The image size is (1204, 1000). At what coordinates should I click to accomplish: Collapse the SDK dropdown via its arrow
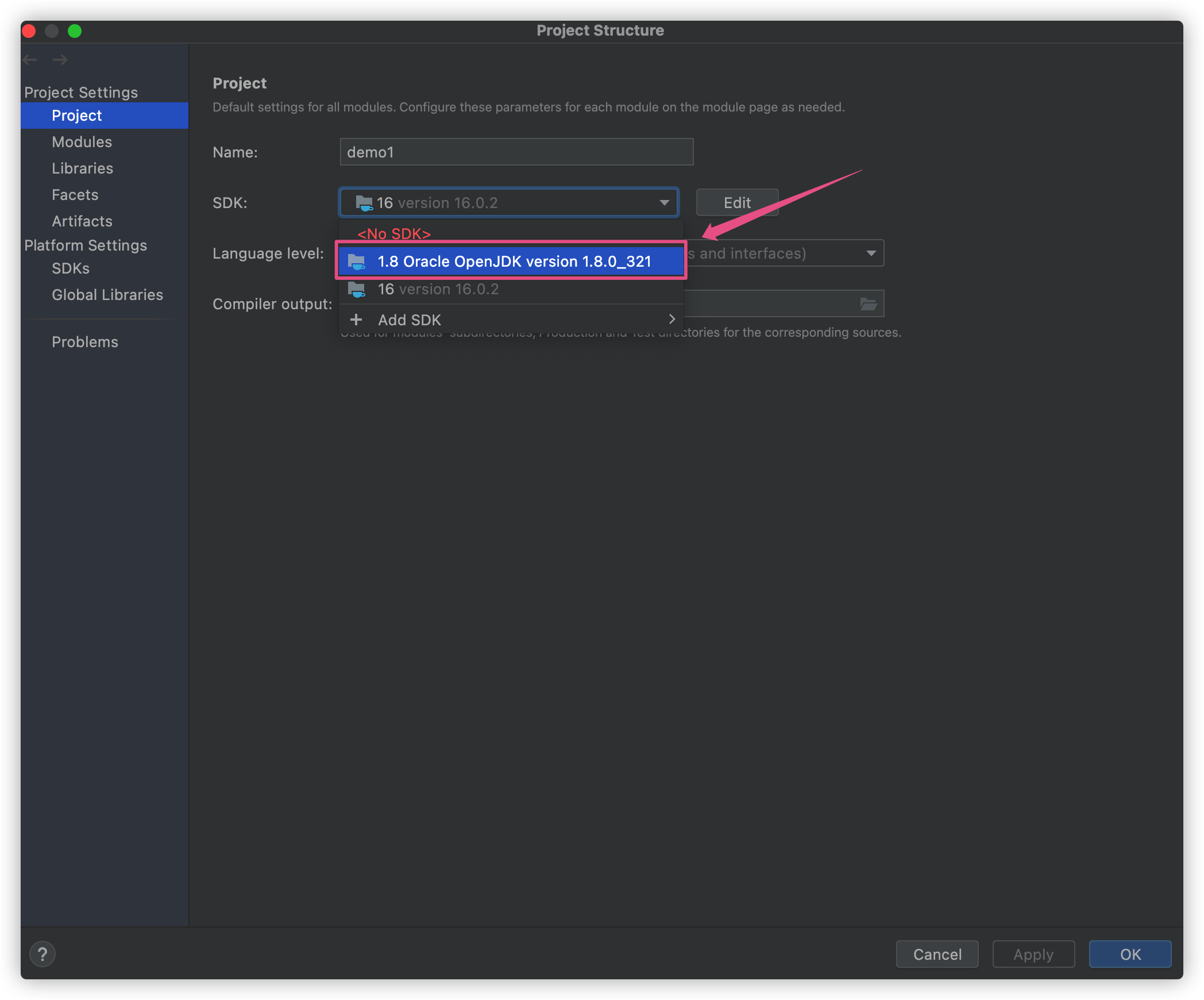pyautogui.click(x=665, y=203)
